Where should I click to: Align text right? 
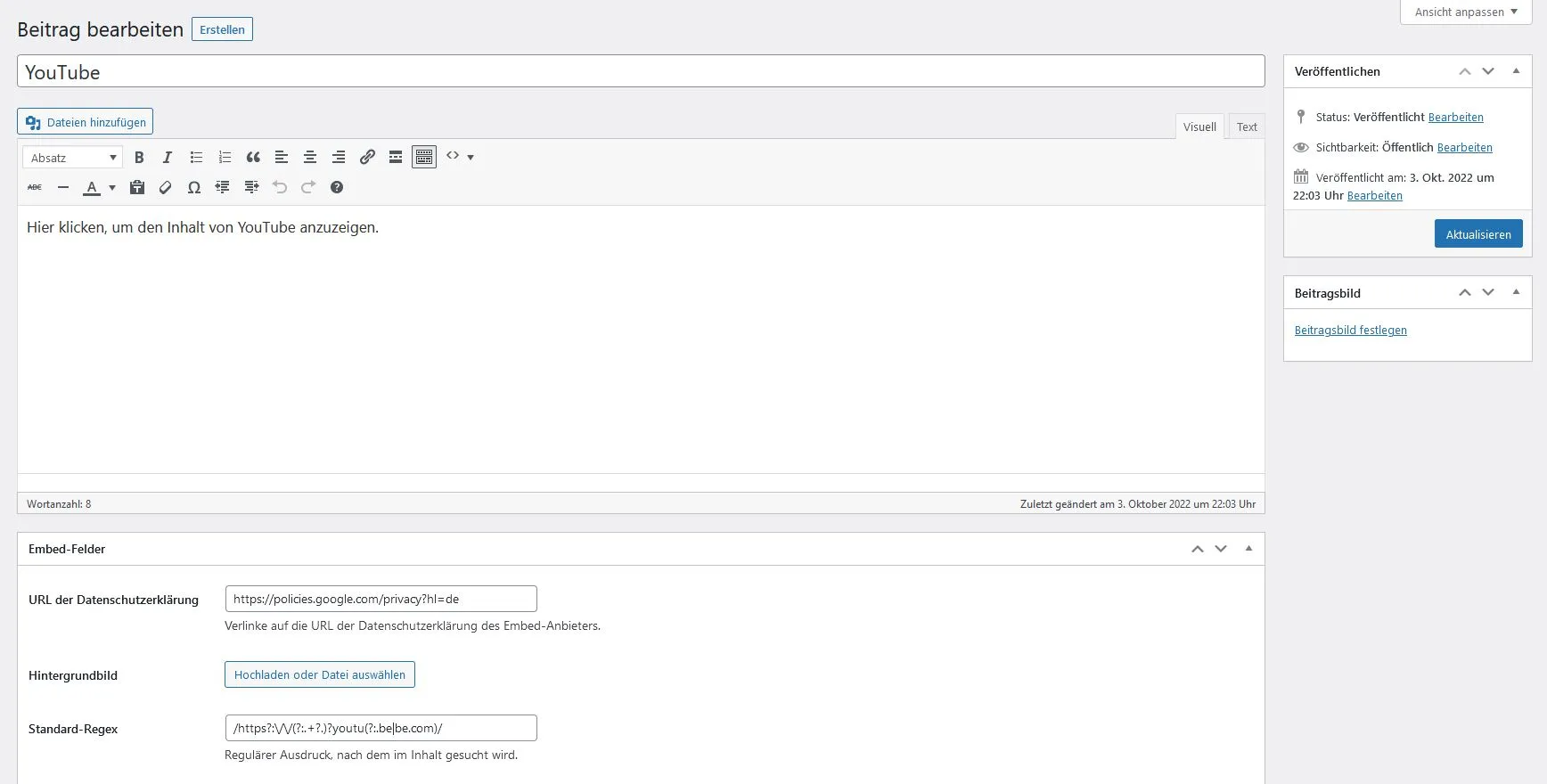coord(339,158)
